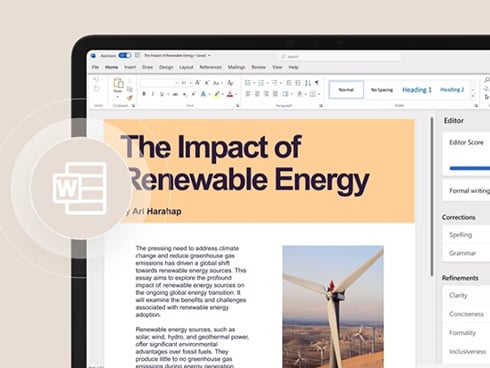Apply the Heading 1 style
The height and width of the screenshot is (368, 490).
(x=417, y=90)
